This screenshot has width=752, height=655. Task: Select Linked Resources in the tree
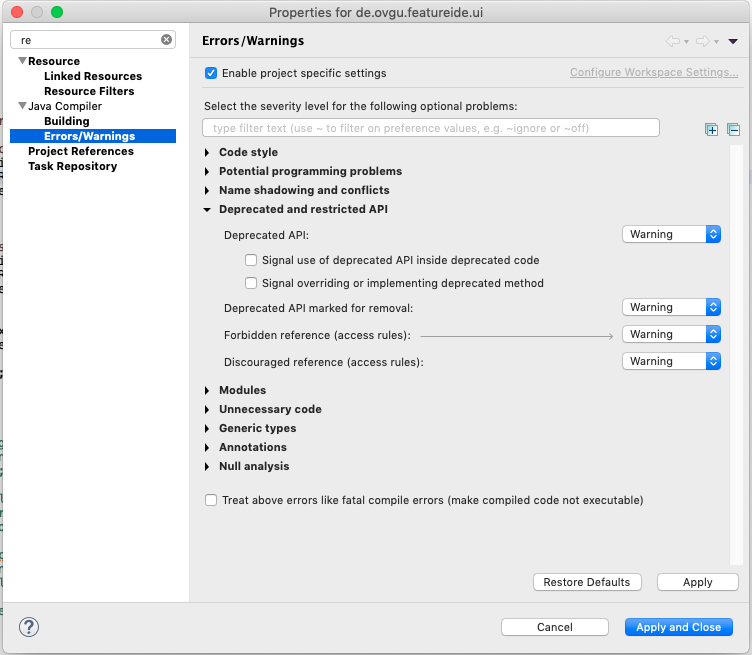click(93, 76)
